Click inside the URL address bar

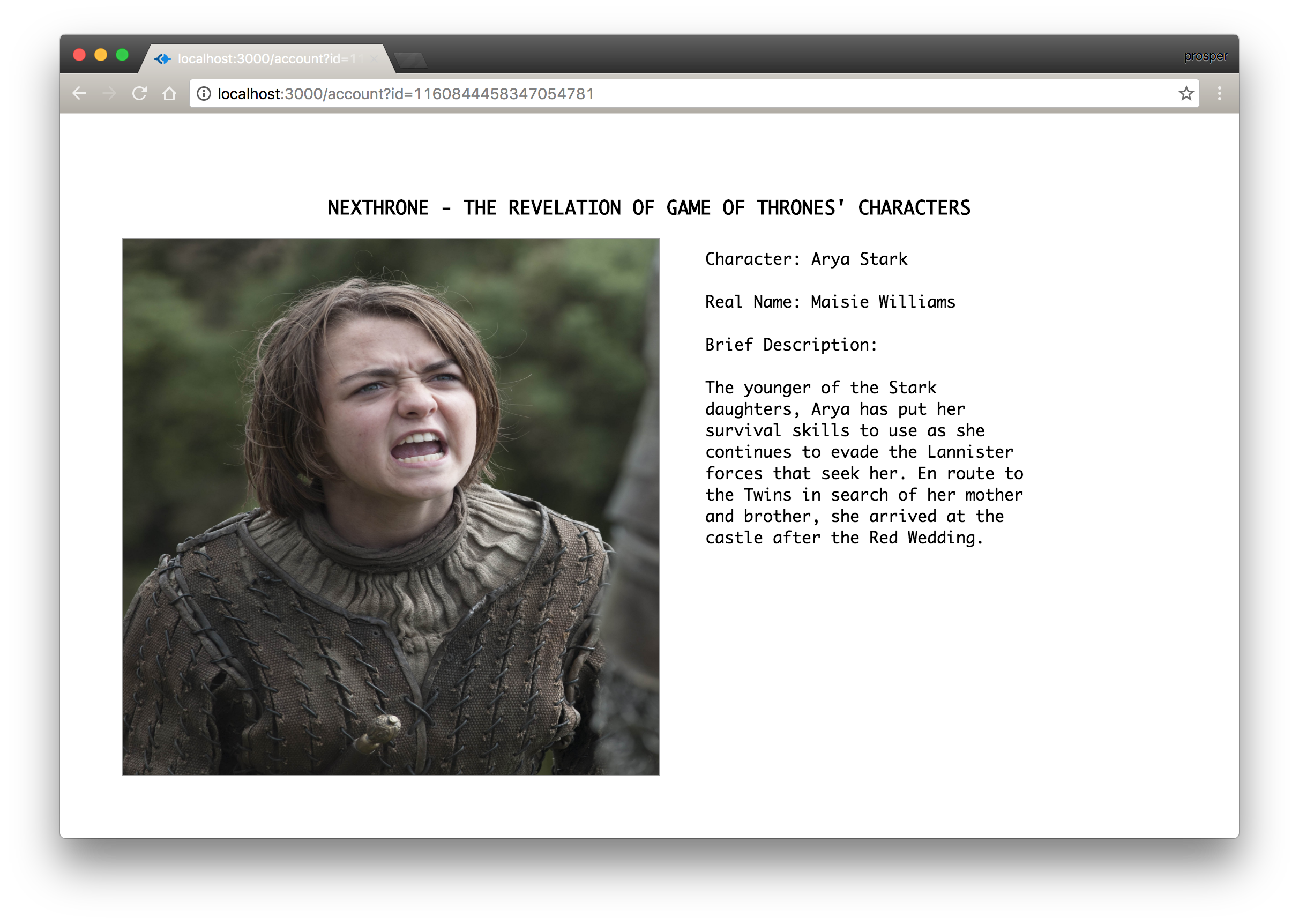coord(512,94)
